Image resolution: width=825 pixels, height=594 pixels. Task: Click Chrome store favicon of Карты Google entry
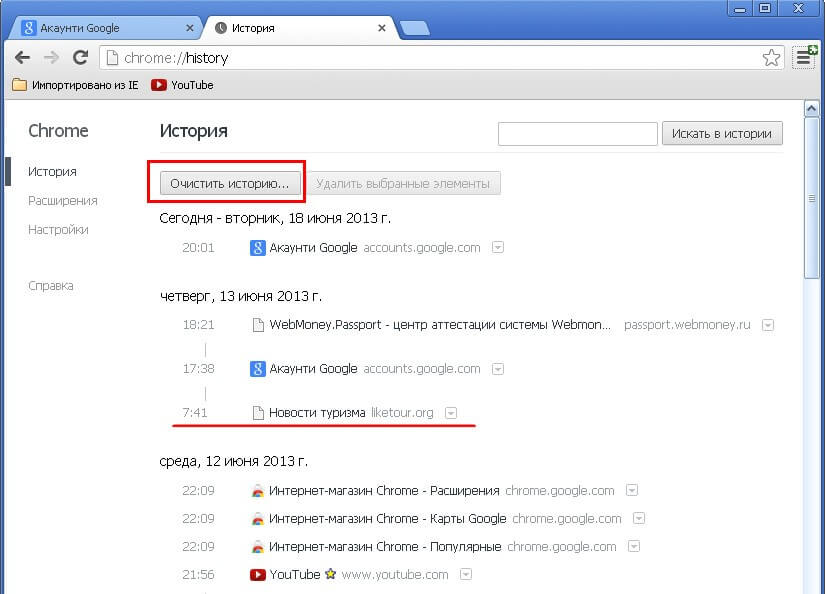(257, 519)
